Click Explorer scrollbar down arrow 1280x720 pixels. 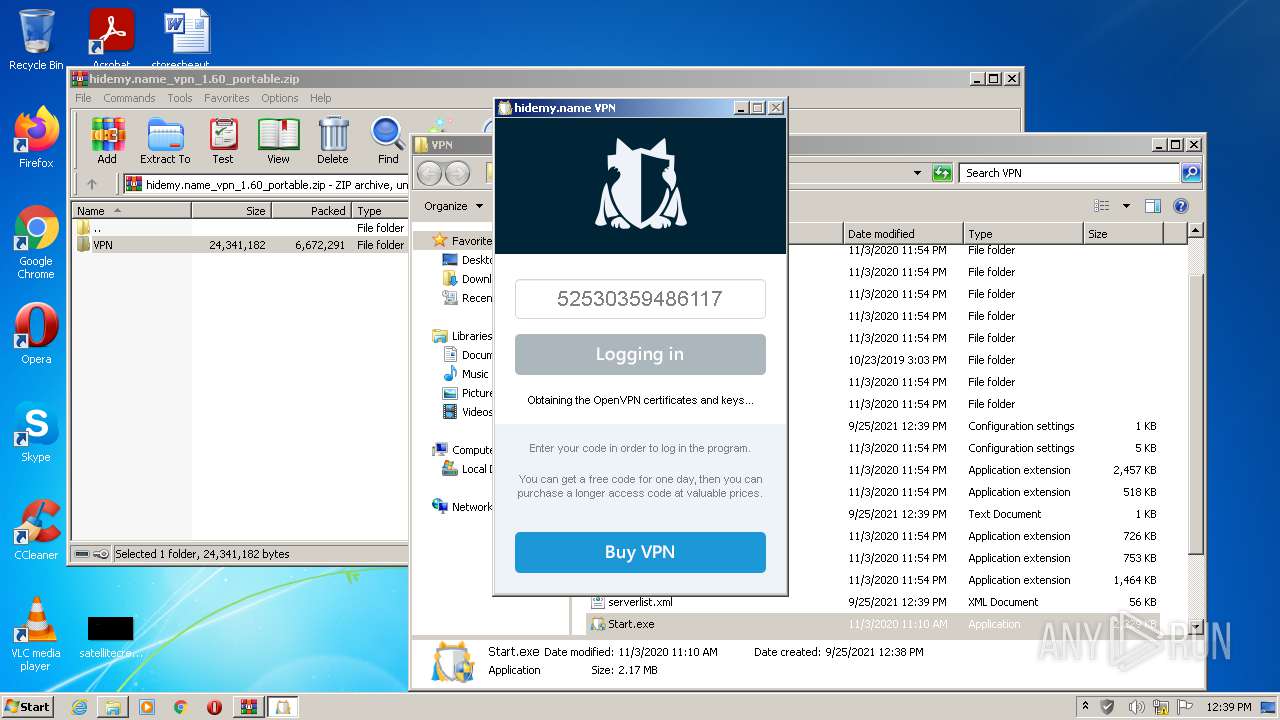(x=1195, y=626)
